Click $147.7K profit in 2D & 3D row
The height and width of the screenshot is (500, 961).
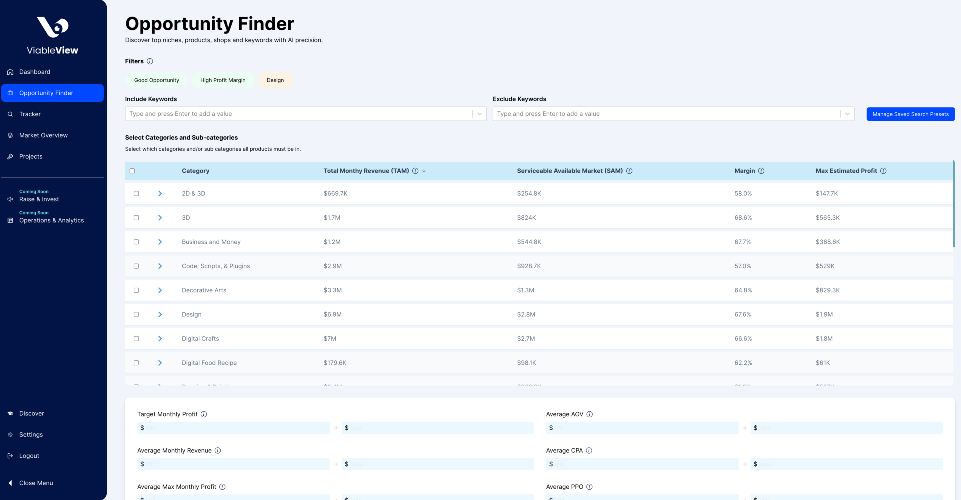coord(827,194)
